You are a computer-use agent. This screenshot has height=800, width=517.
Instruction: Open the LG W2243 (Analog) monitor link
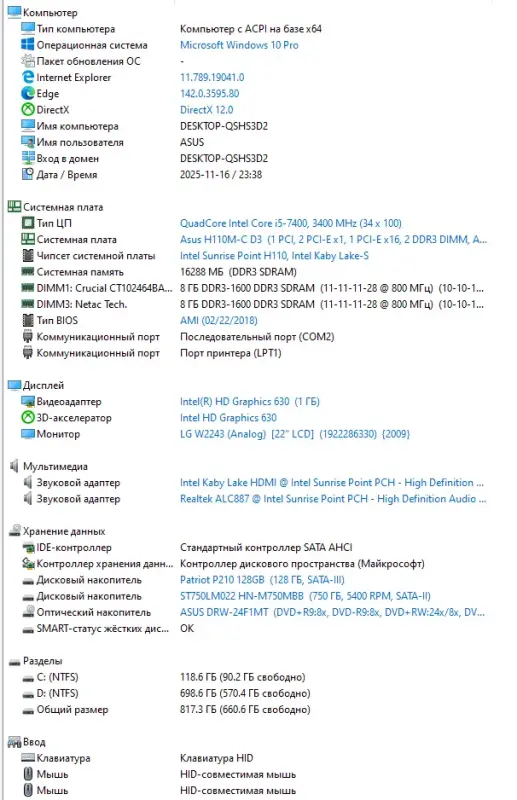[294, 434]
